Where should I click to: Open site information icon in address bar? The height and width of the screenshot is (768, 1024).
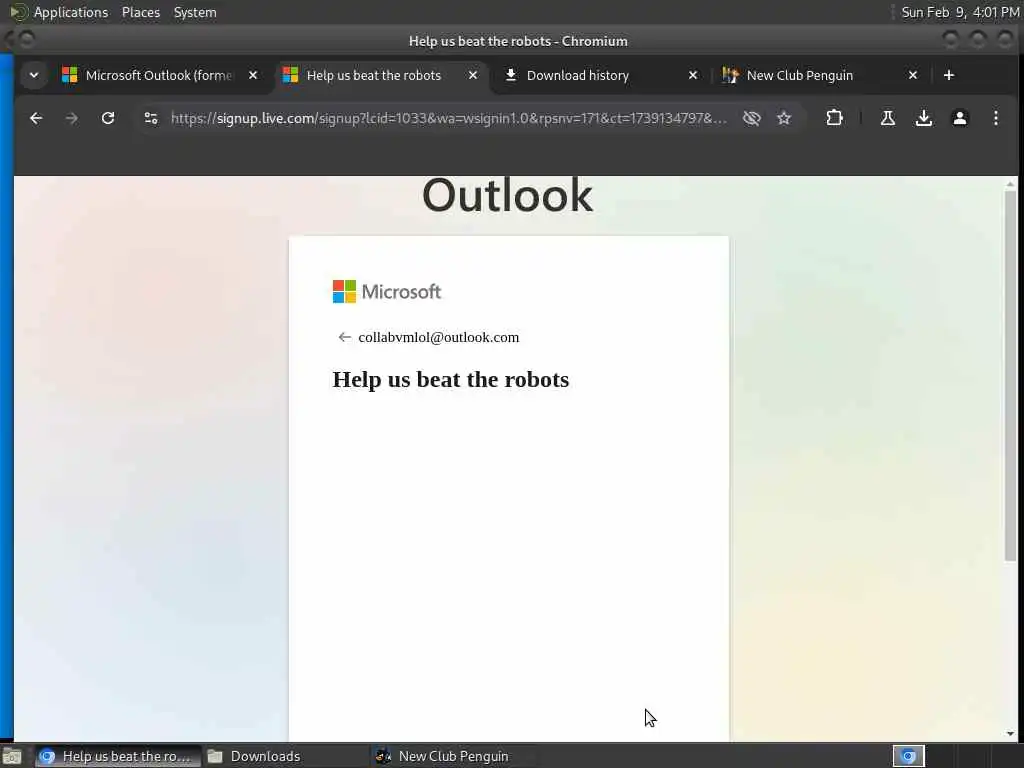(x=151, y=118)
